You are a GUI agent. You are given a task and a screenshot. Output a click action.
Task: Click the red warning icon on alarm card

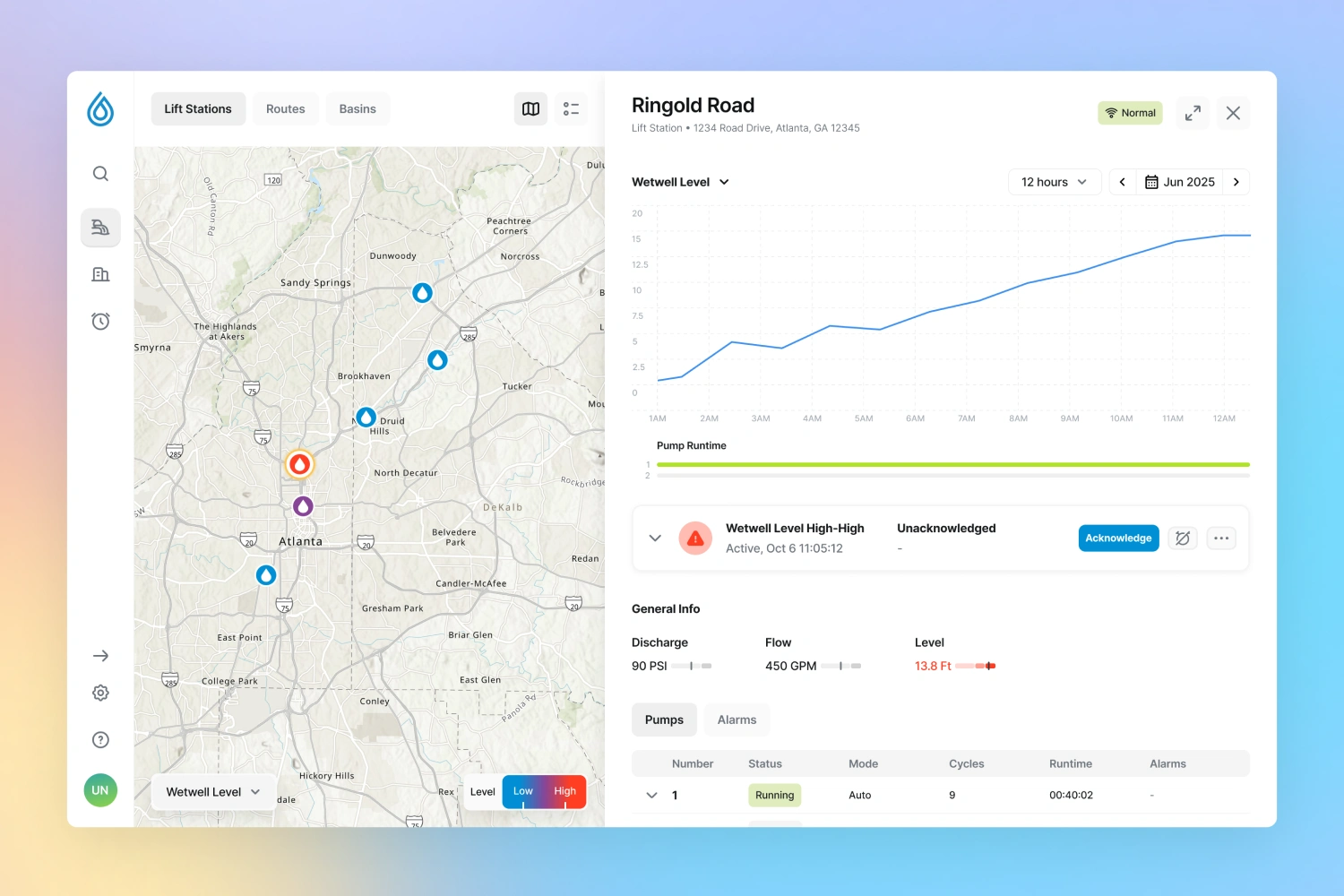coord(695,538)
